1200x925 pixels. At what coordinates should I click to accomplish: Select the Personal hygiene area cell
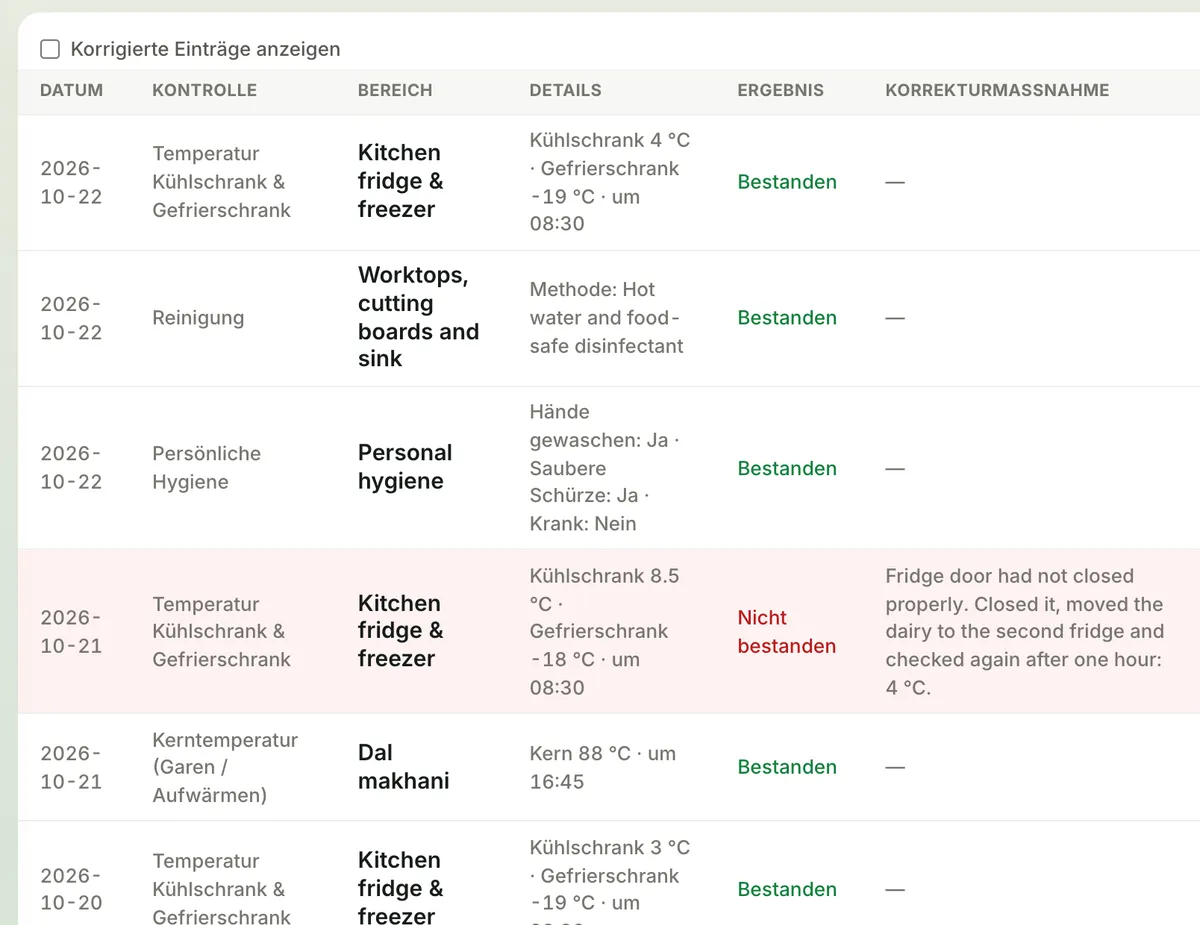point(405,467)
